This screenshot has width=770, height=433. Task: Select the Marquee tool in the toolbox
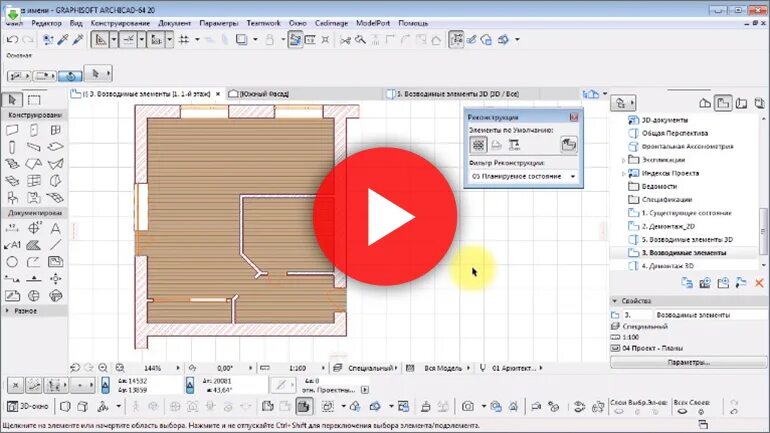click(34, 100)
